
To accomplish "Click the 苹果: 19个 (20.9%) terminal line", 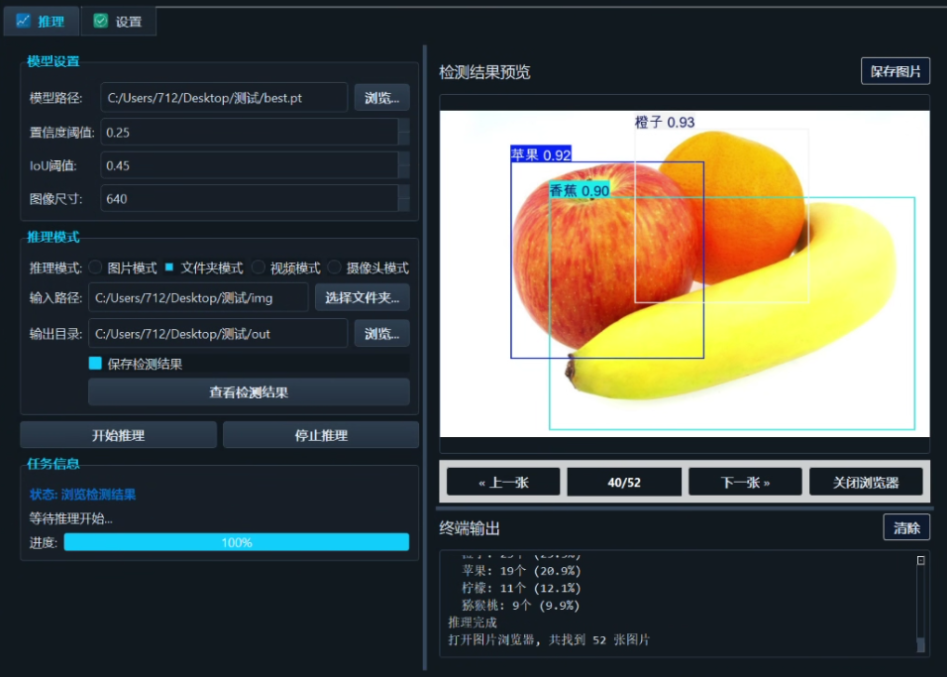I will (521, 571).
